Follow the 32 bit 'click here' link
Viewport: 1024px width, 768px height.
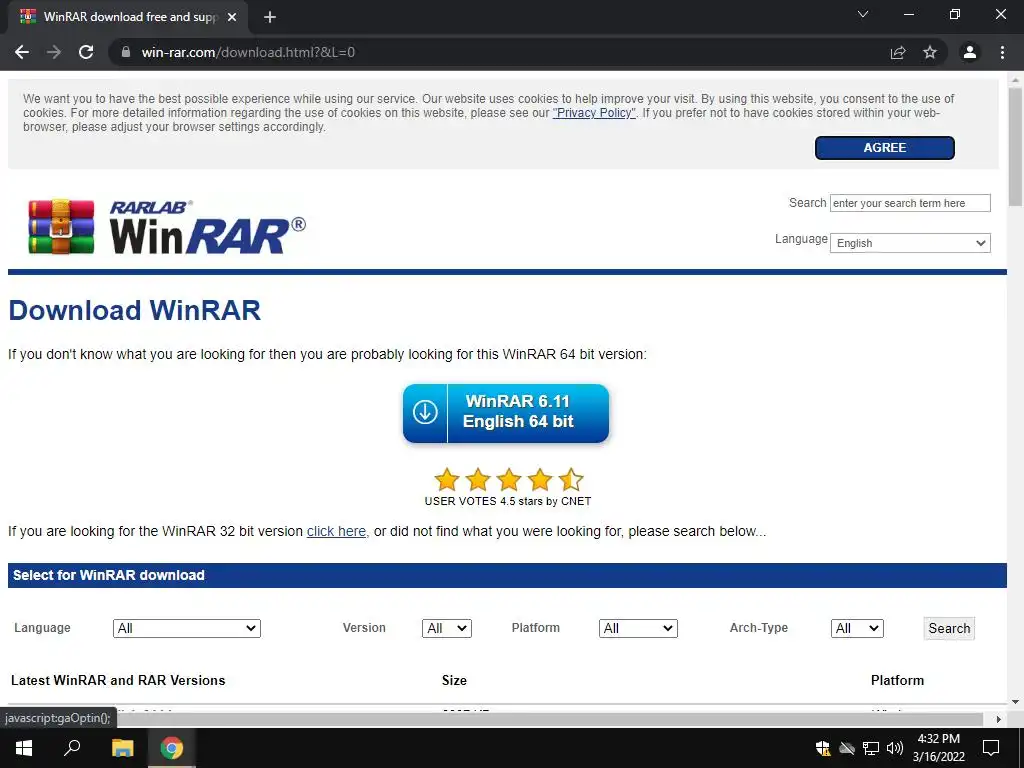[x=336, y=532]
